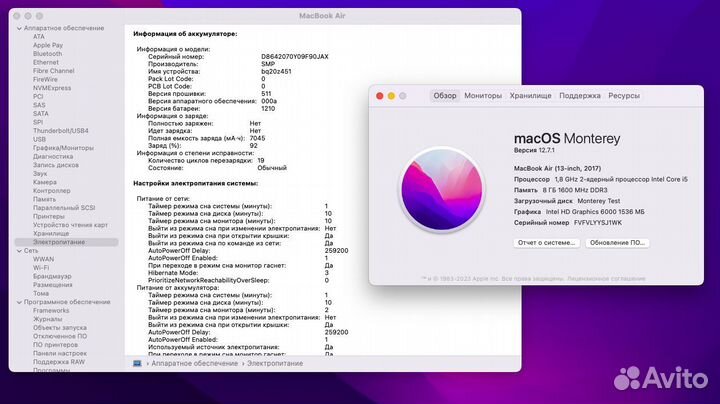Screen dimensions: 720x404
Task: Click the cycle count value 19
Action: (x=261, y=161)
